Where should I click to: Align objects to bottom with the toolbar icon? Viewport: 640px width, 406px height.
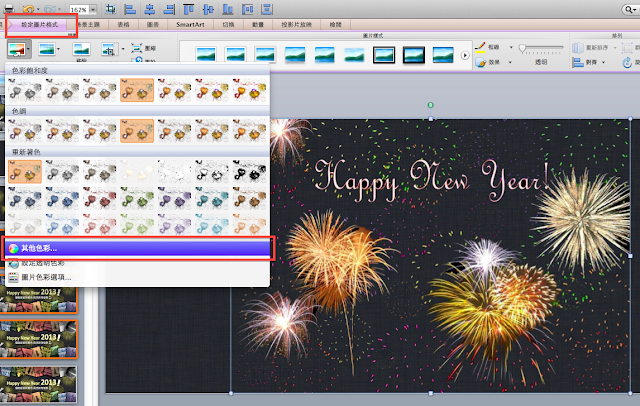pyautogui.click(x=228, y=9)
